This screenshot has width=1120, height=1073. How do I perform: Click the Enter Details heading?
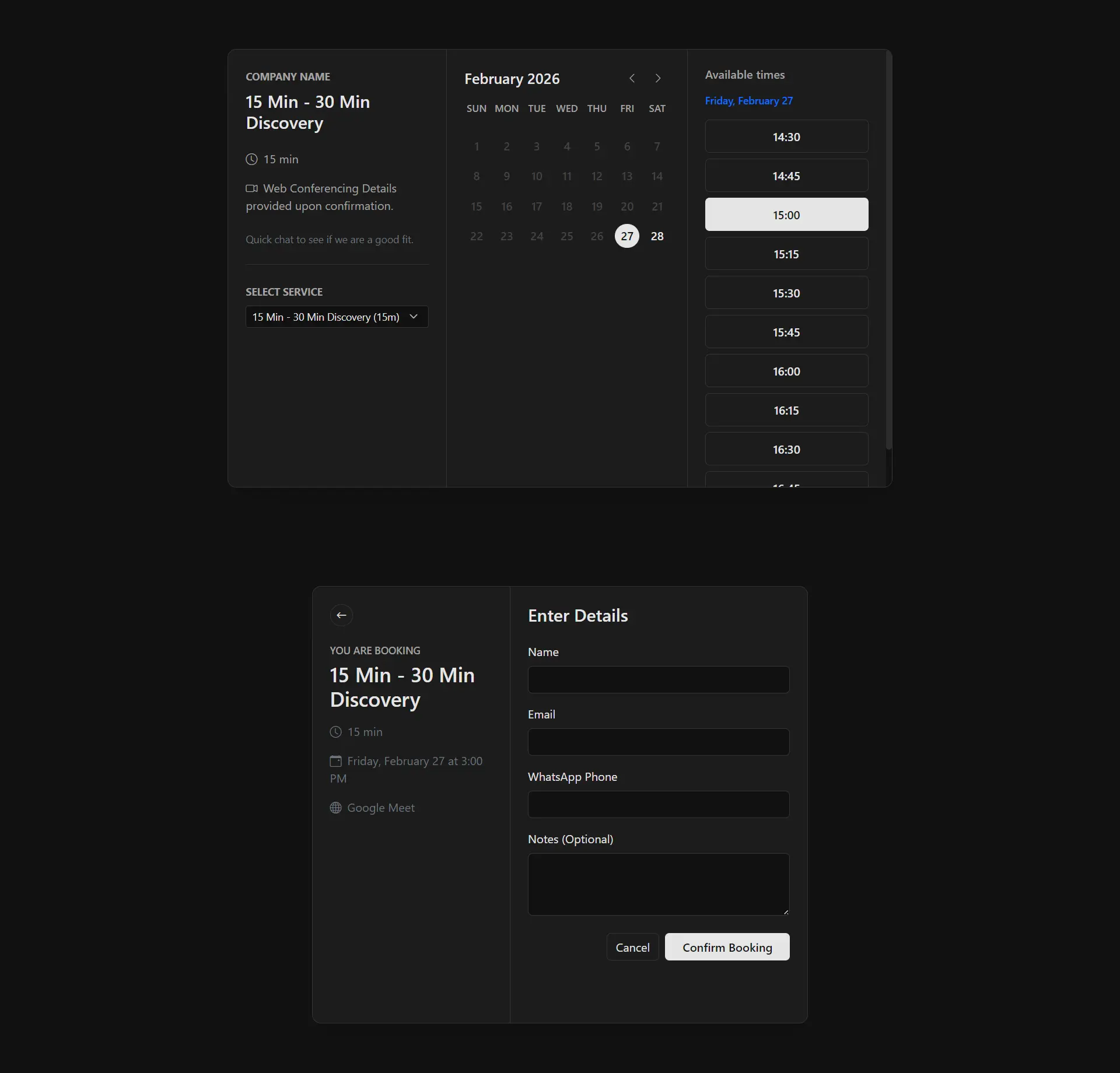[x=578, y=616]
